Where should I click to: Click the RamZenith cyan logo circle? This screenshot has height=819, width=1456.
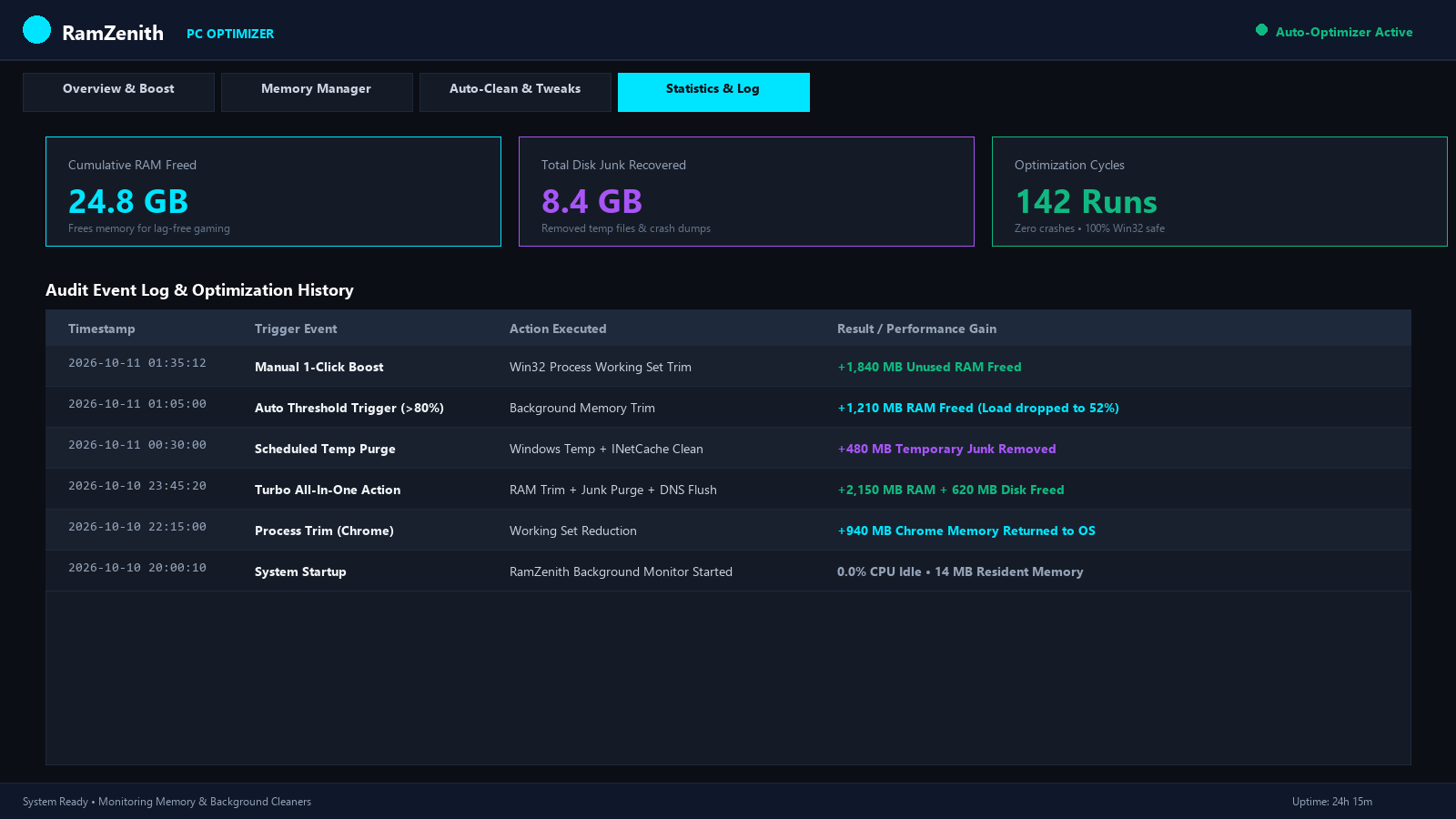[x=36, y=30]
